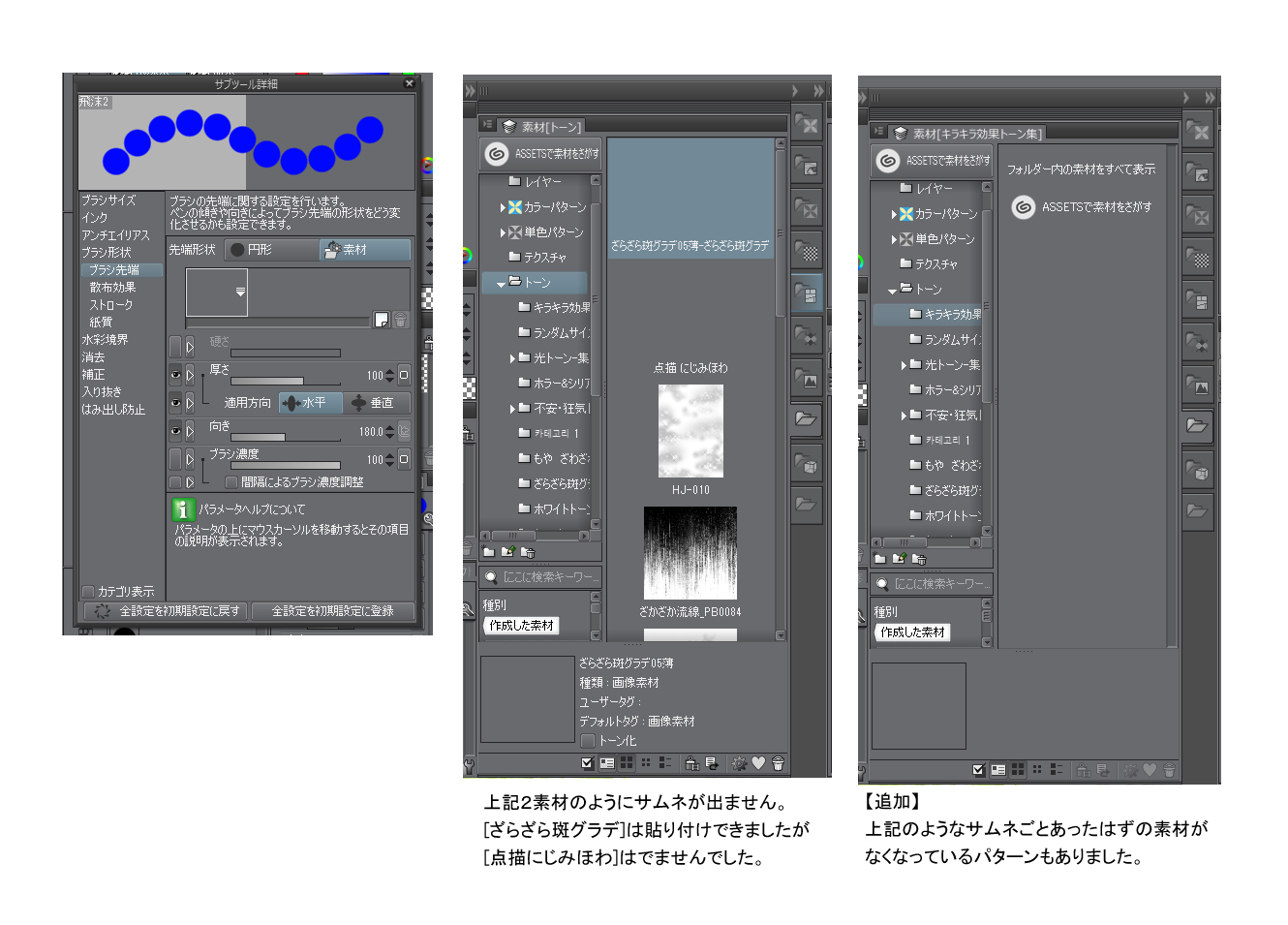Toggle the eye icon for 厚さ
Screen dimensions: 1288x925
click(x=175, y=375)
